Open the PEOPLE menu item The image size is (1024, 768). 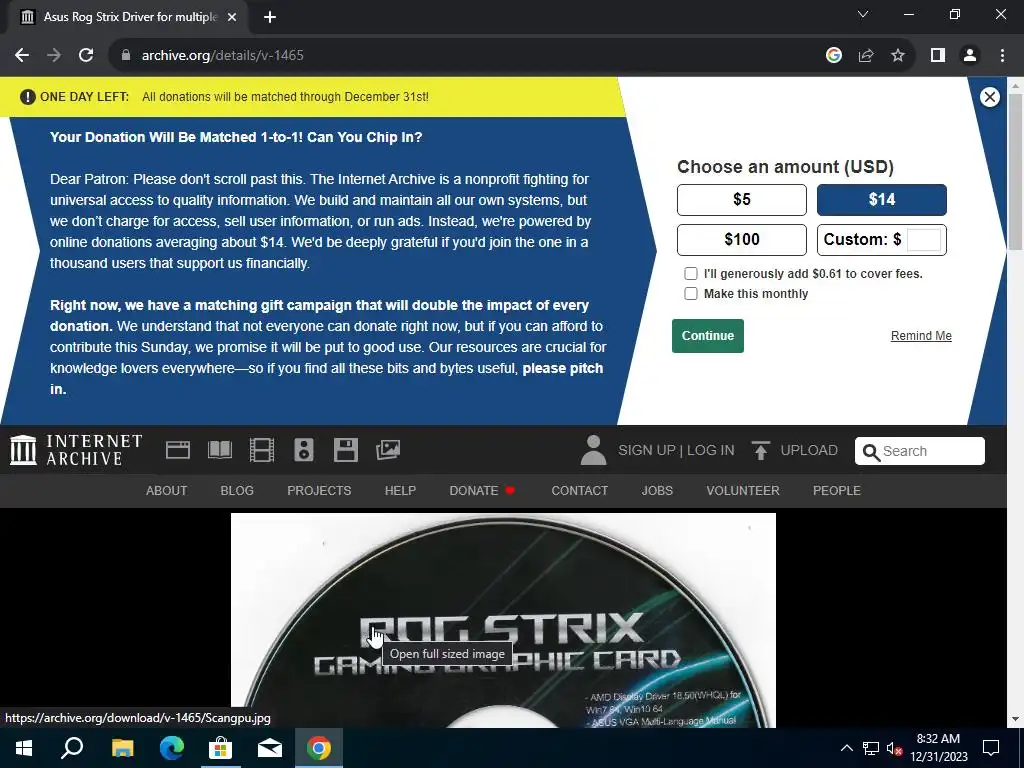(837, 490)
